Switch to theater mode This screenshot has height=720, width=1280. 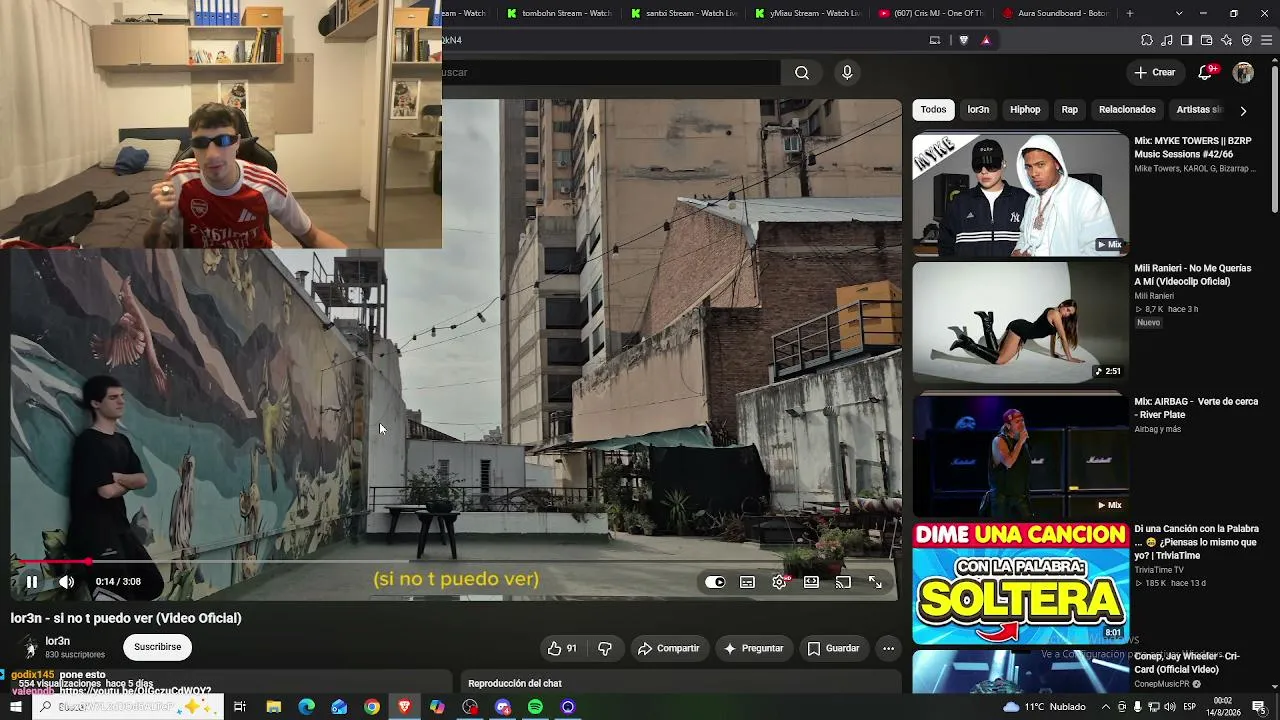[811, 582]
